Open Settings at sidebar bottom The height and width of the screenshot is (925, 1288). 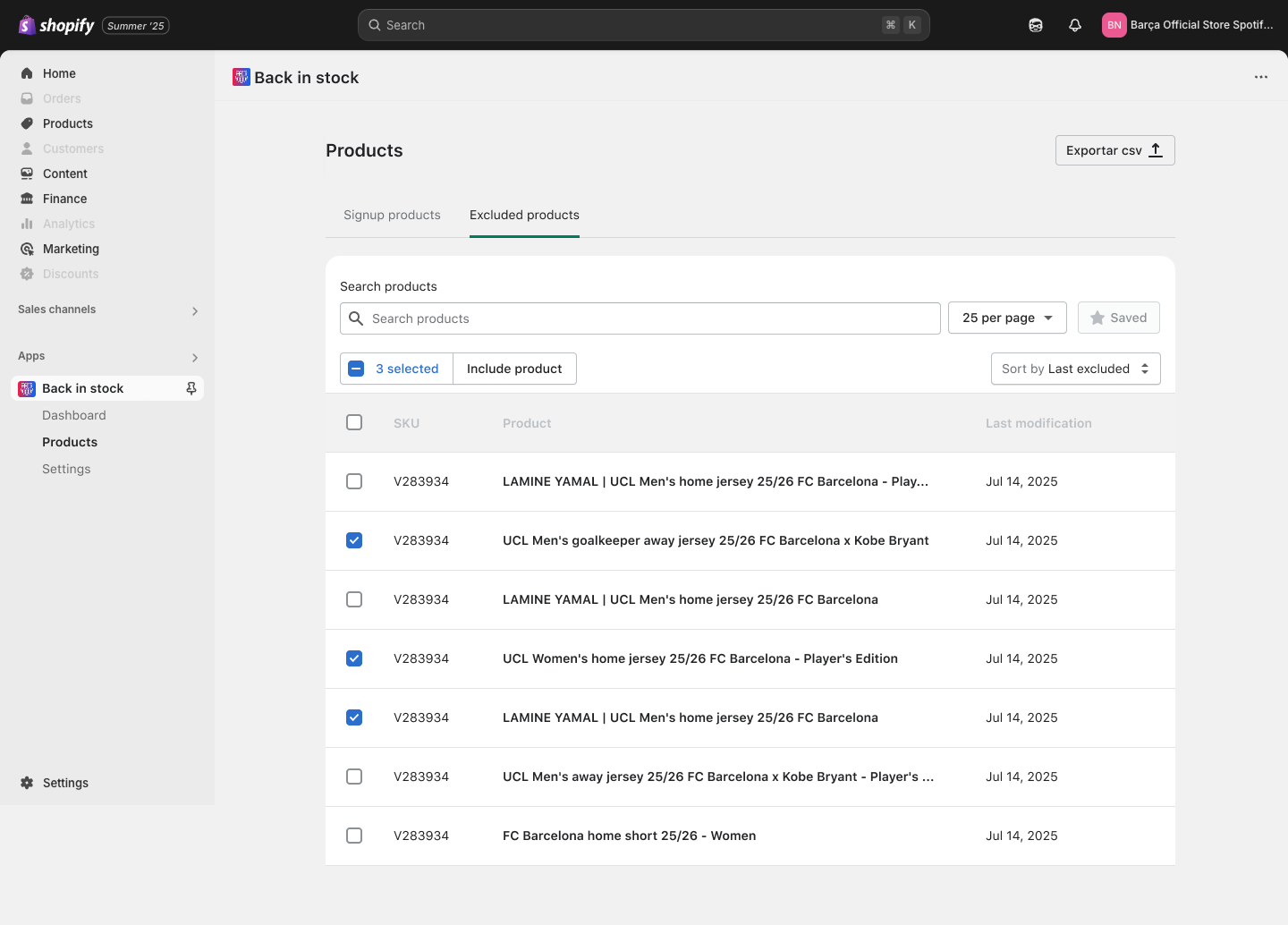tap(65, 783)
